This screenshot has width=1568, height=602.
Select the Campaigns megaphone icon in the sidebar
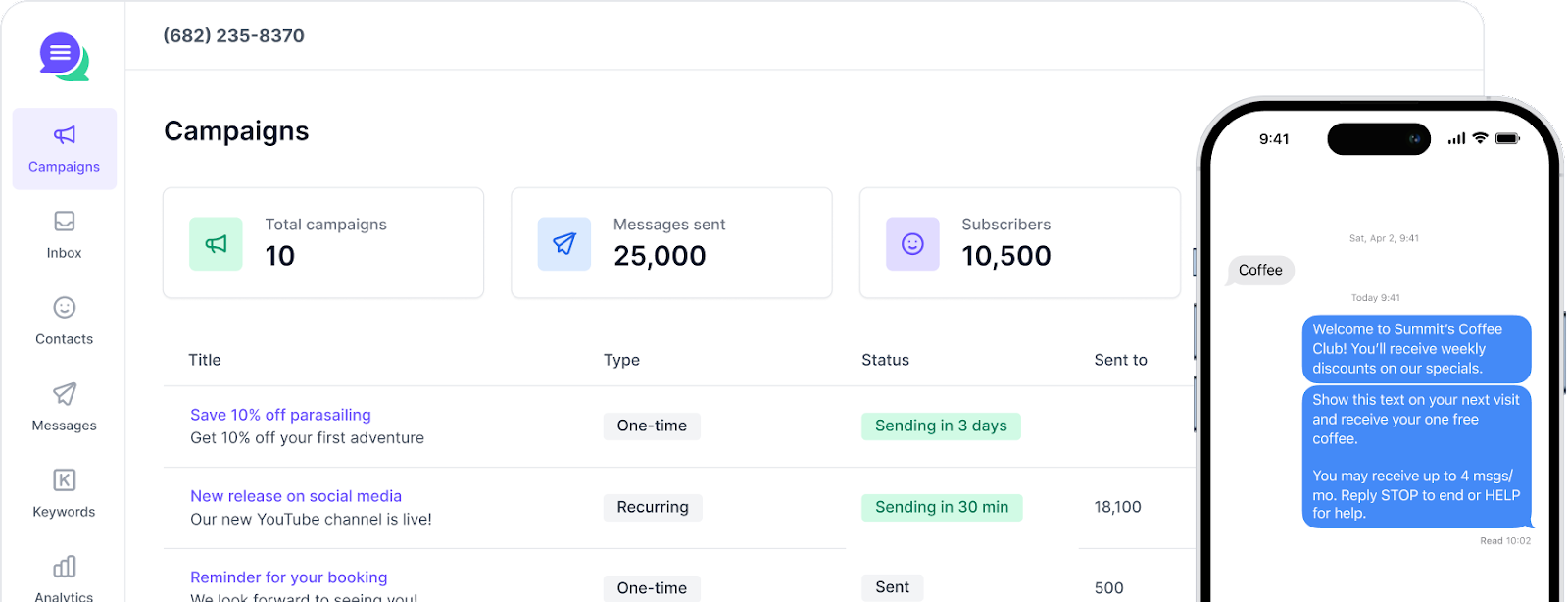coord(64,135)
